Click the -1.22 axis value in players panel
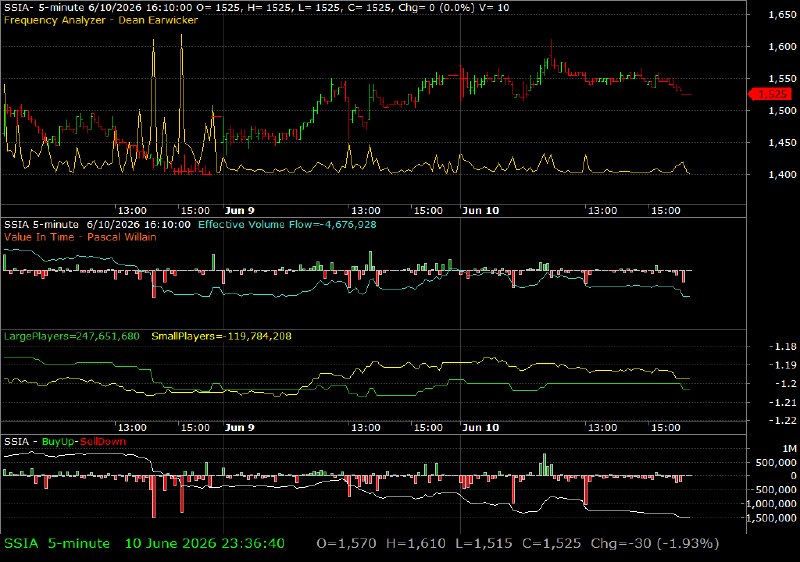 tap(782, 421)
